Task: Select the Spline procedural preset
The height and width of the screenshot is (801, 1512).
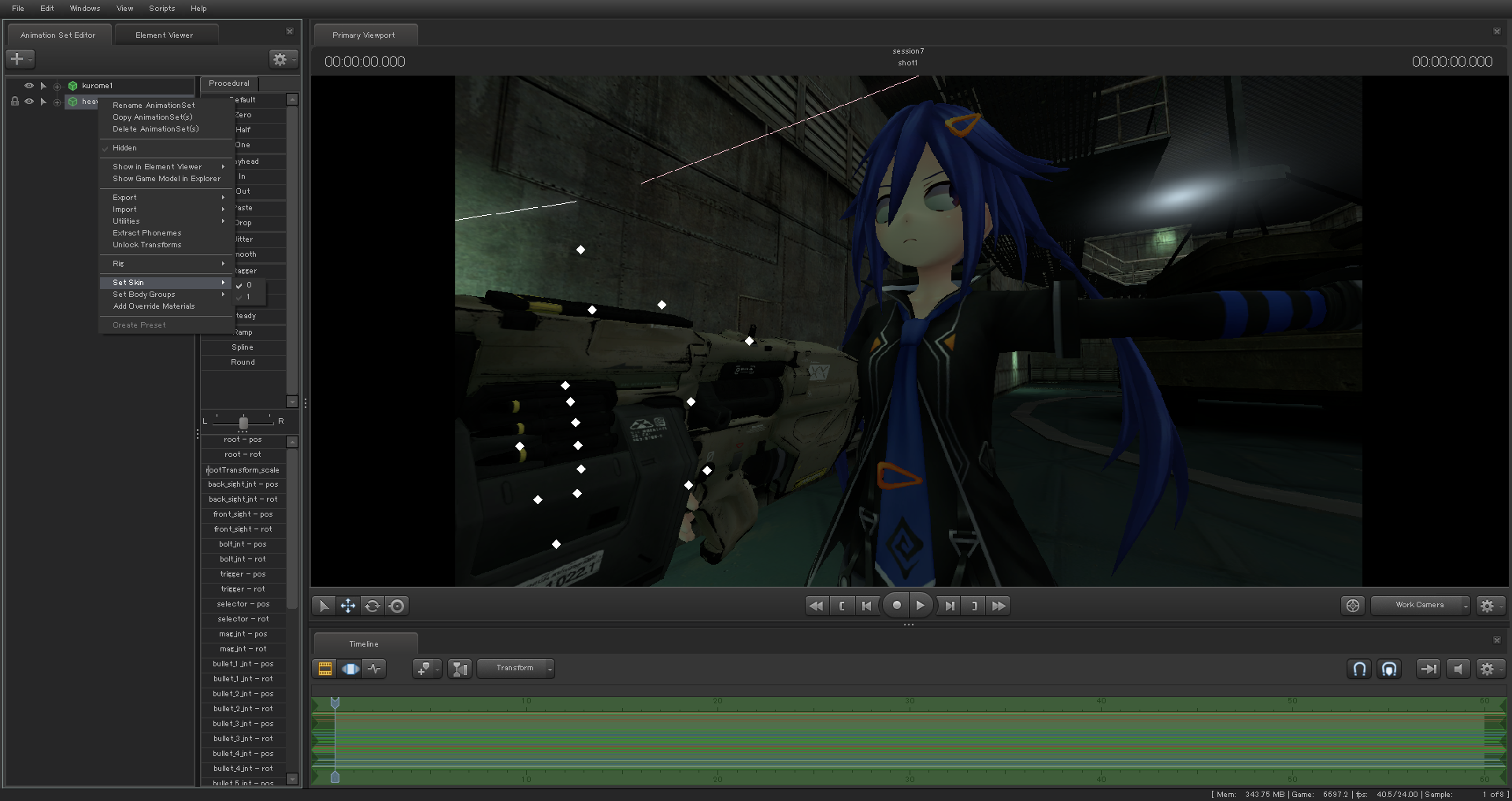Action: 243,347
